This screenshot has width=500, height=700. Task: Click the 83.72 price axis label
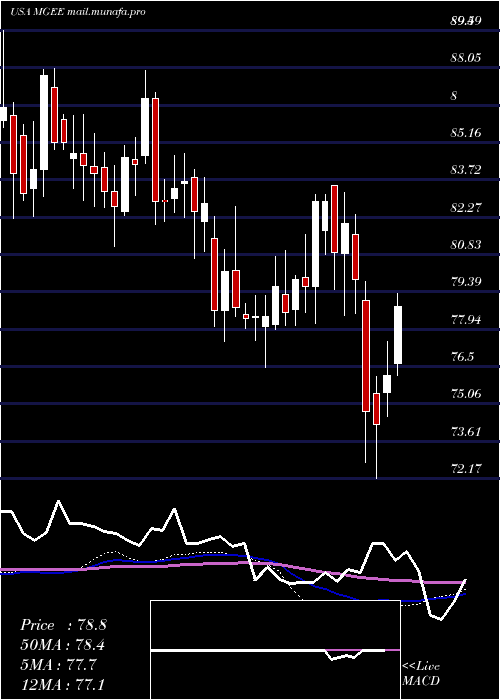pyautogui.click(x=466, y=170)
